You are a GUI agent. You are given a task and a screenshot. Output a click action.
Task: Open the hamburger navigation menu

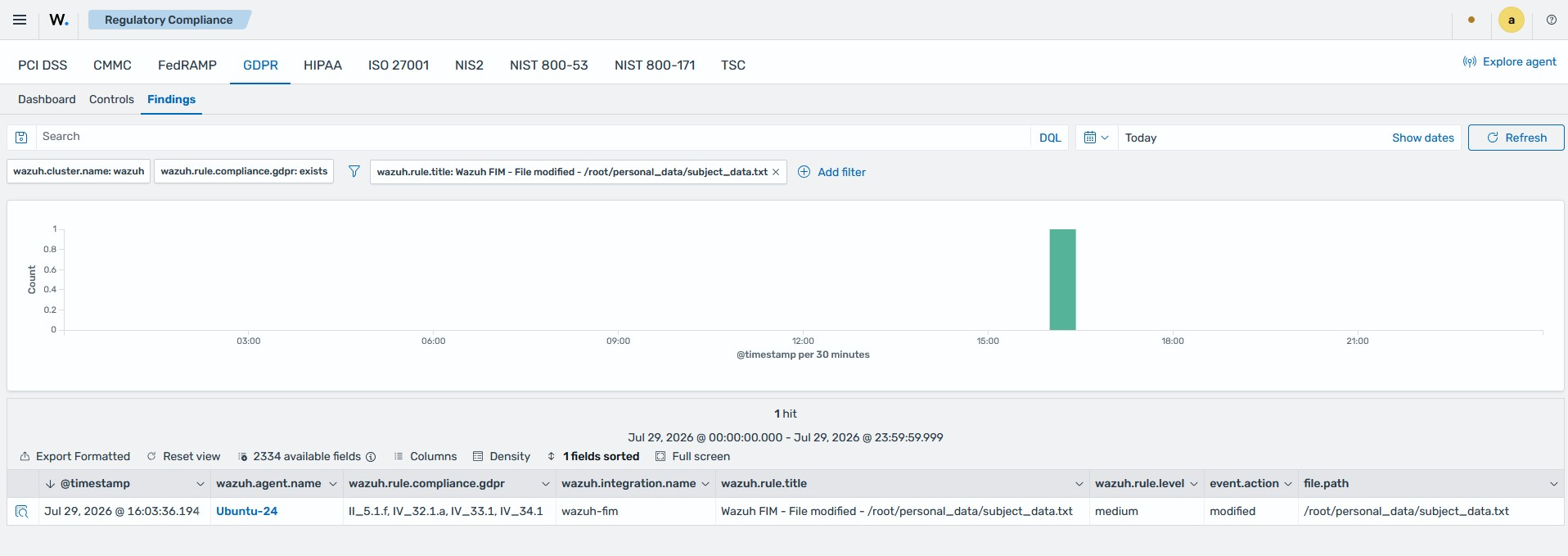click(x=20, y=20)
